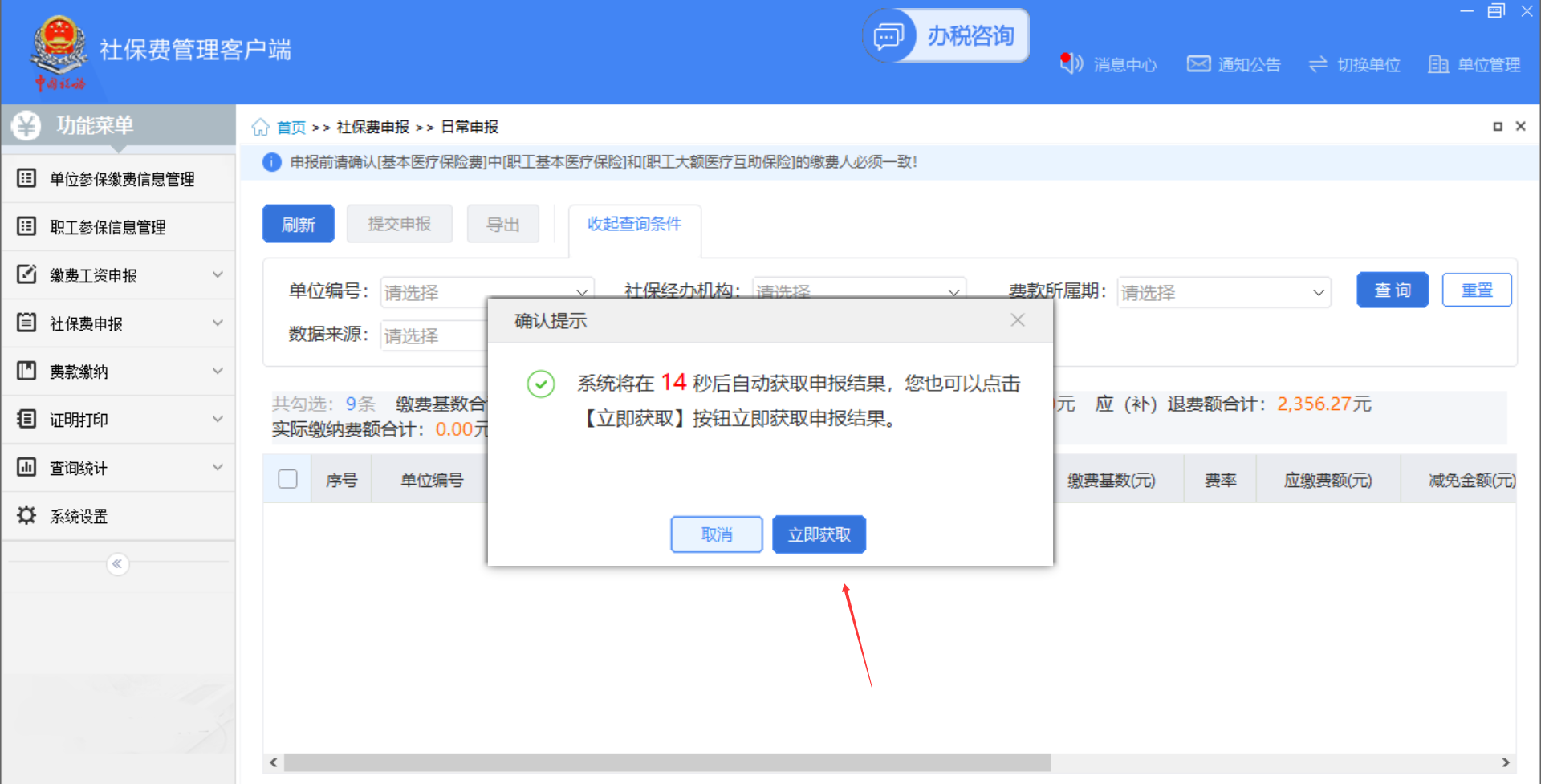Click the home icon in breadcrumb
Screen dimensions: 1541x784
pos(260,128)
